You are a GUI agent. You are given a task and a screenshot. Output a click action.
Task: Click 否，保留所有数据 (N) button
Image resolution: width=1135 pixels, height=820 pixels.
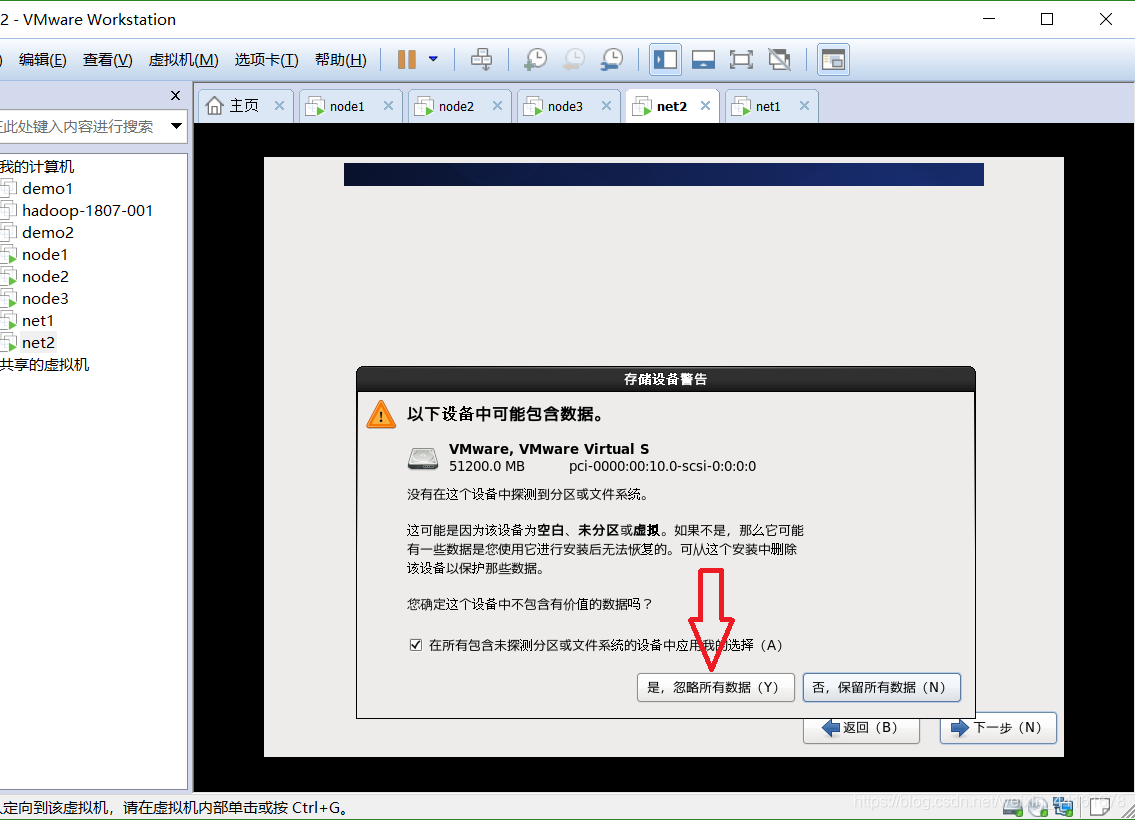tap(882, 688)
